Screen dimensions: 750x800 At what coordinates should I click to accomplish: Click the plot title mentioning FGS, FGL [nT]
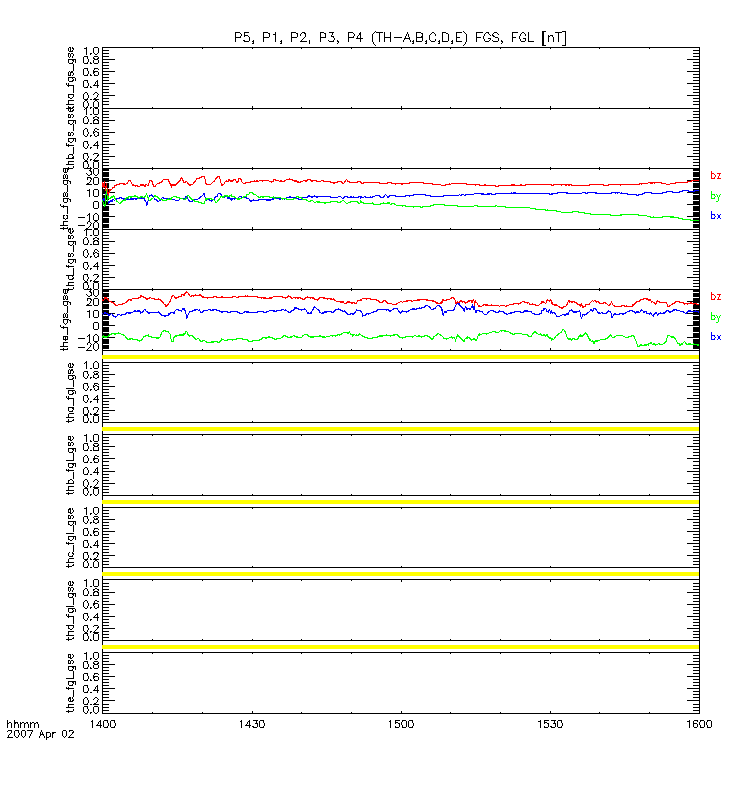[400, 38]
